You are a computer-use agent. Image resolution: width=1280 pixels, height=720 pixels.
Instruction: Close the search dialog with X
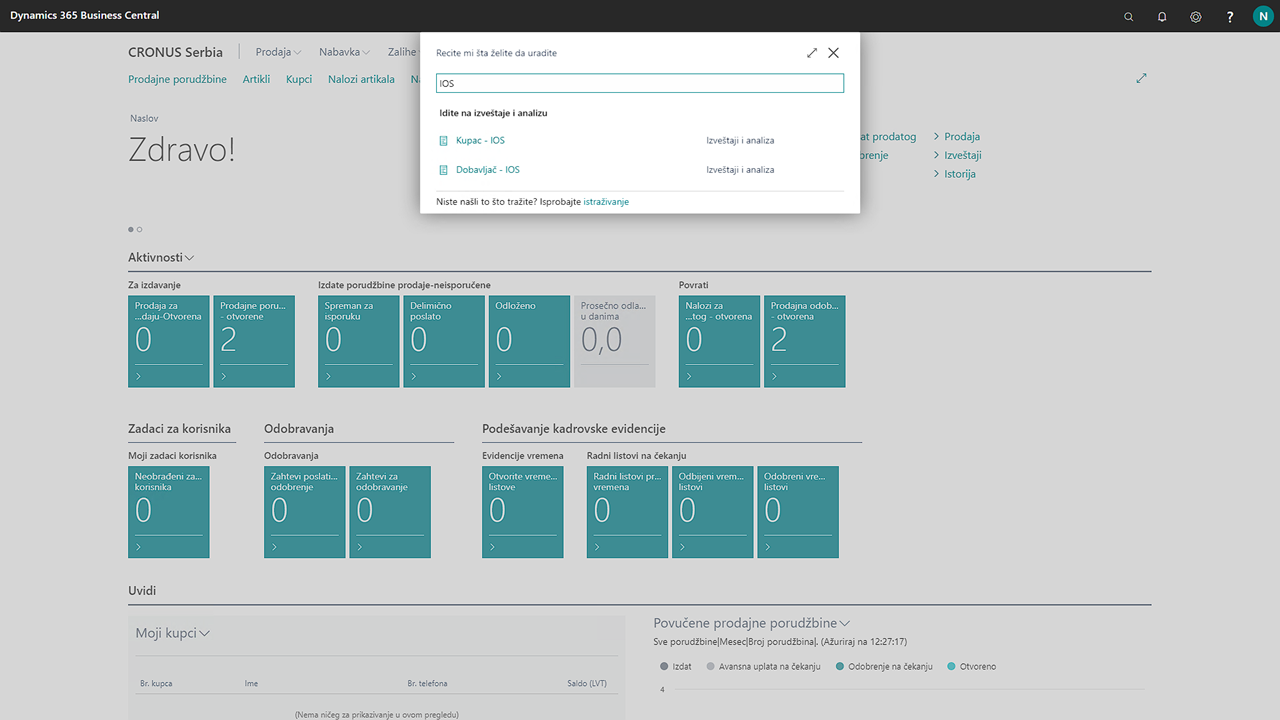tap(833, 53)
